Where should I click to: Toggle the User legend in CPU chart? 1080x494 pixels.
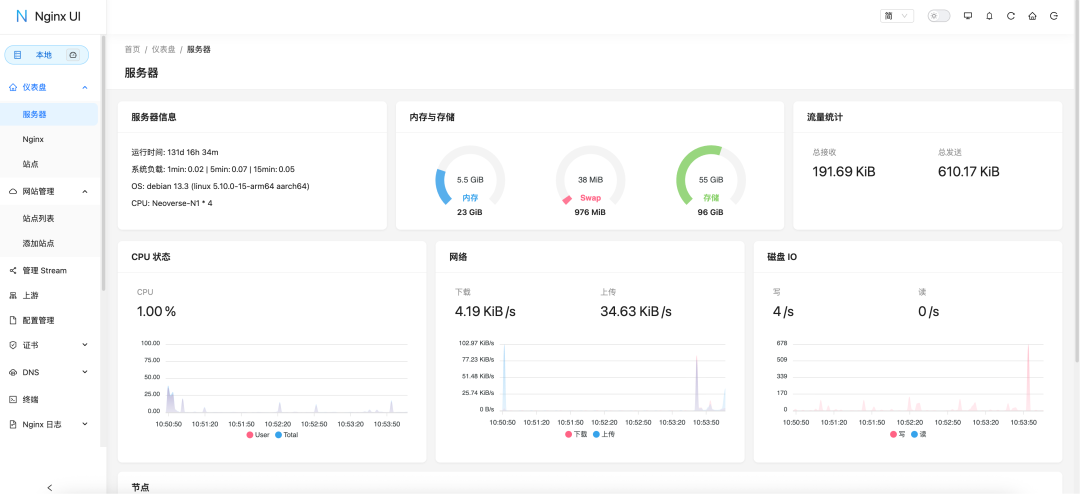click(257, 434)
